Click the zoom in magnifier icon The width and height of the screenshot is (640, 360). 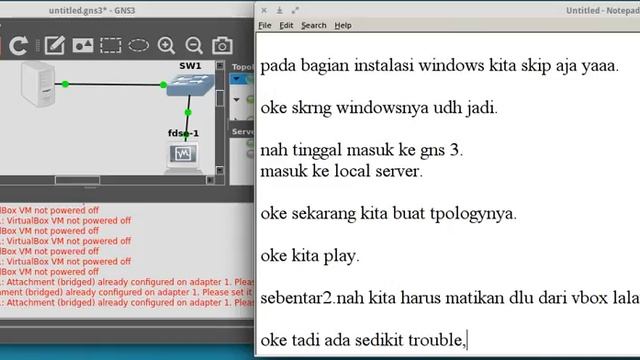point(166,45)
